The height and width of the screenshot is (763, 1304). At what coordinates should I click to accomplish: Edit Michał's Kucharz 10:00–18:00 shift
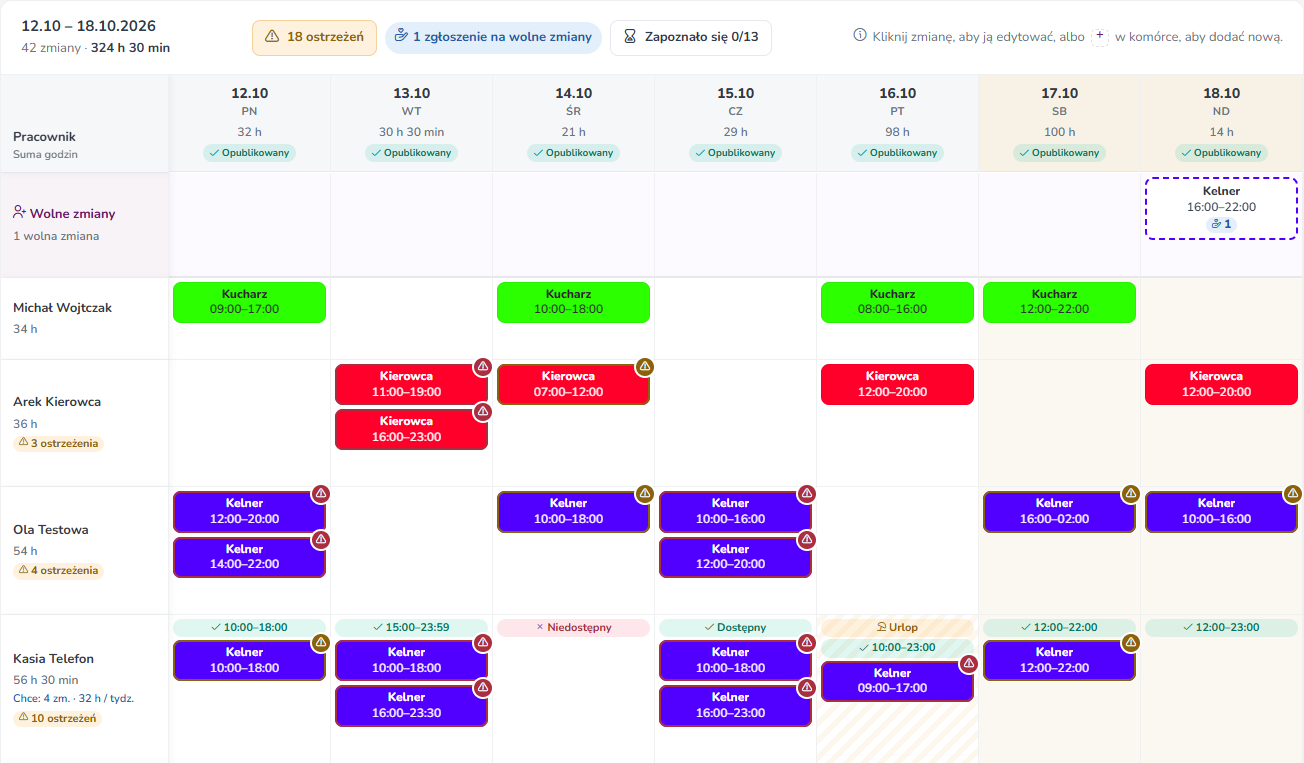[x=574, y=302]
